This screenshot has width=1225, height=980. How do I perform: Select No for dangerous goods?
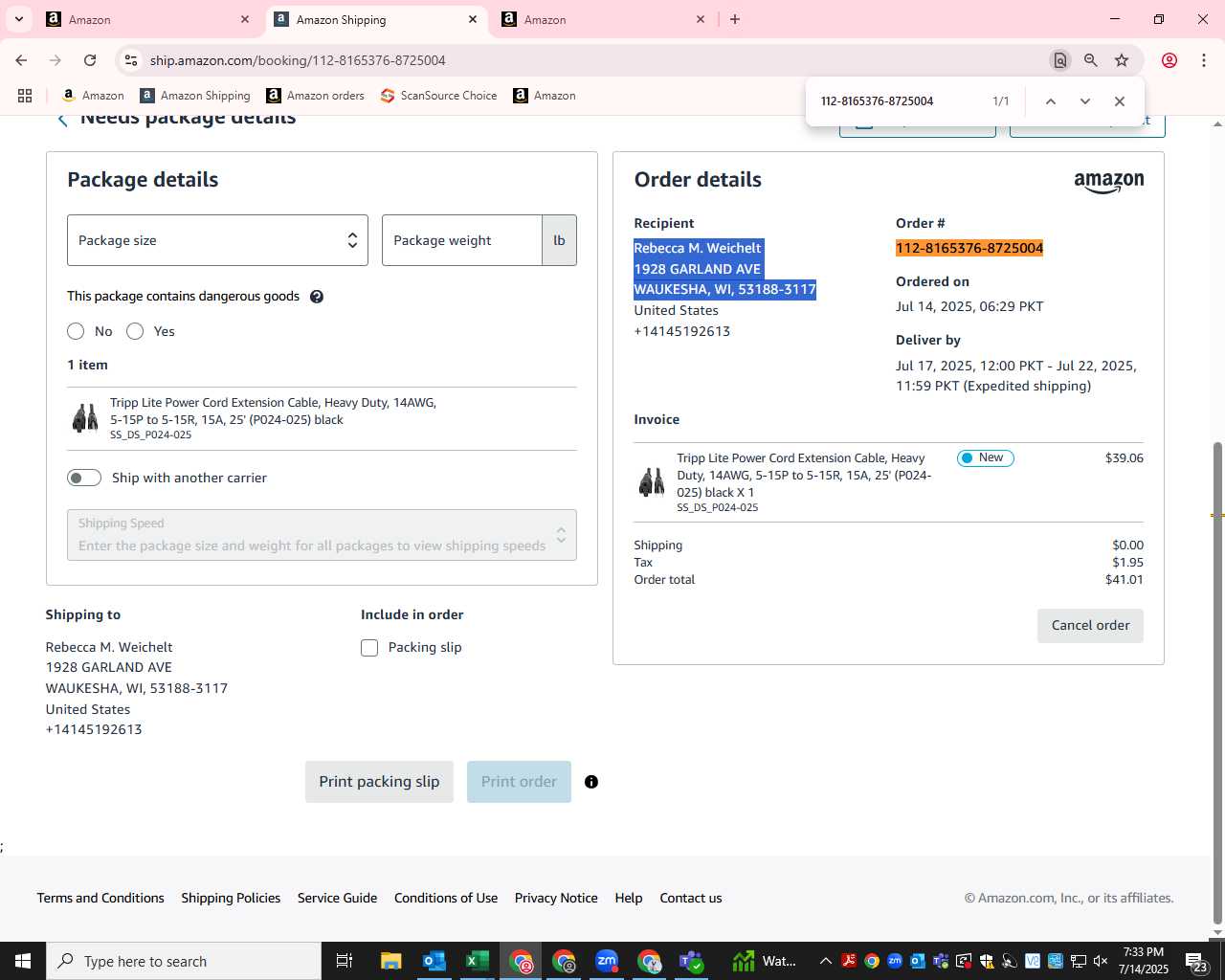coord(76,331)
